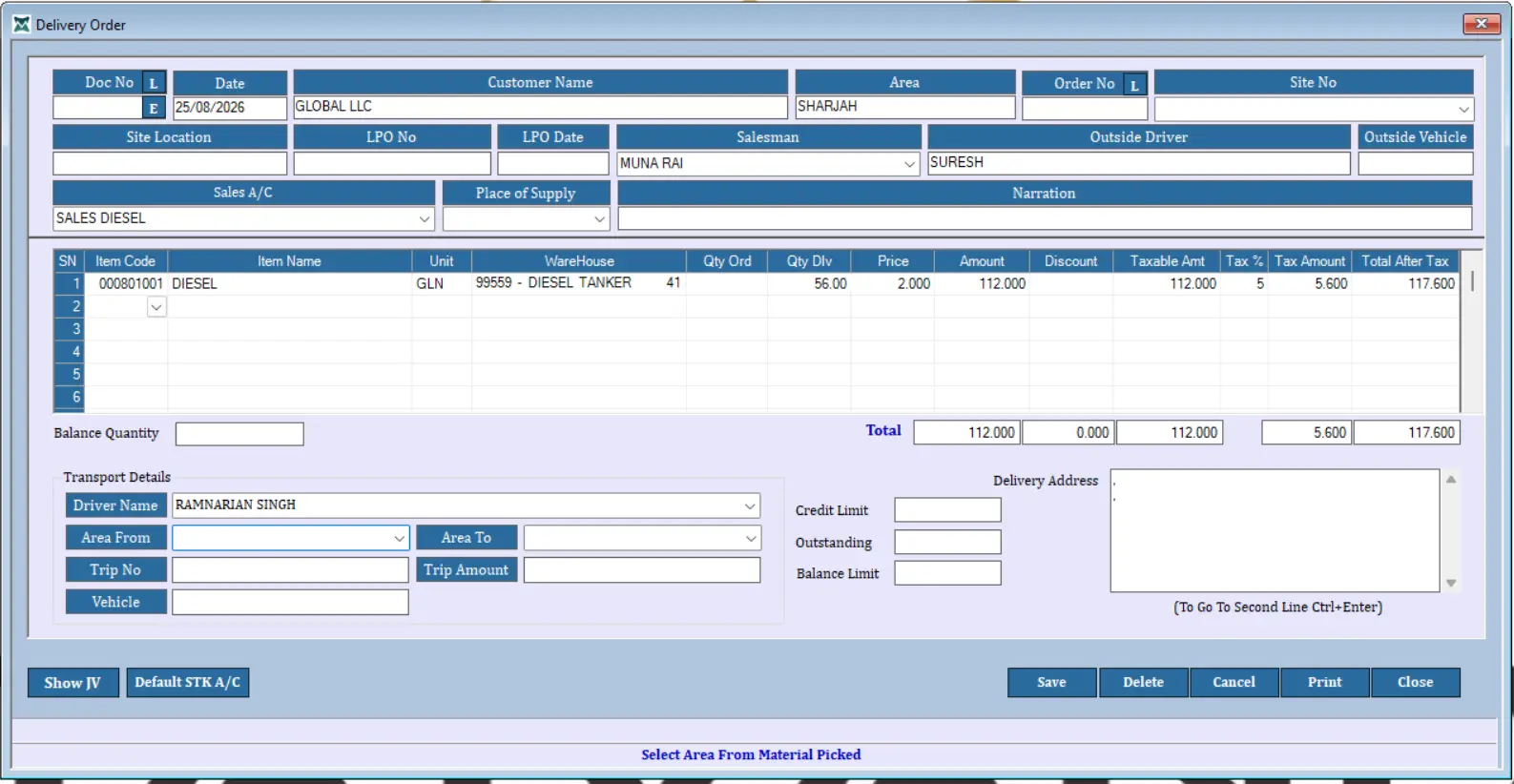Click the Qty Ord column header
Screen dimensions: 1514x784
[727, 261]
